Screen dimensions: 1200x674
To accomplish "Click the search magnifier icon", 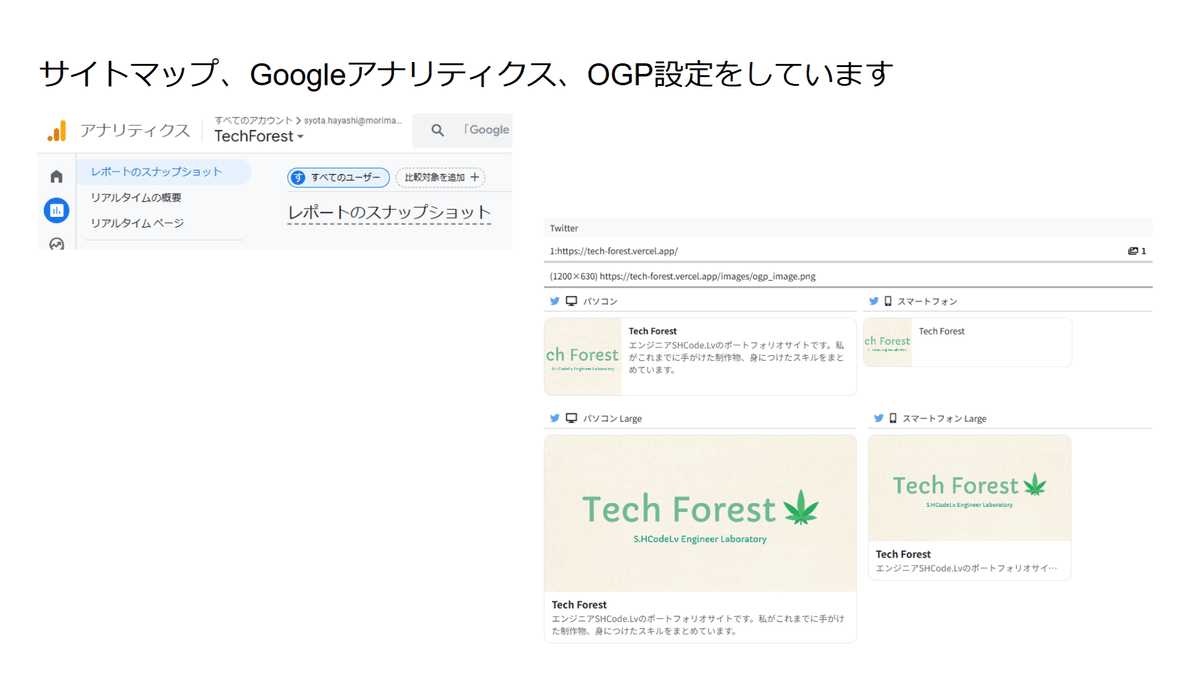I will point(437,130).
